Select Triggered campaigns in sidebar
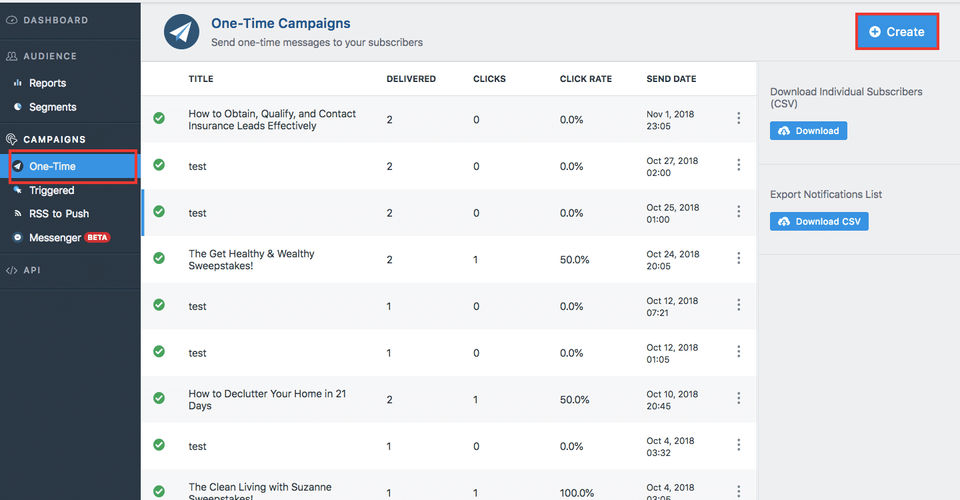 coord(51,190)
